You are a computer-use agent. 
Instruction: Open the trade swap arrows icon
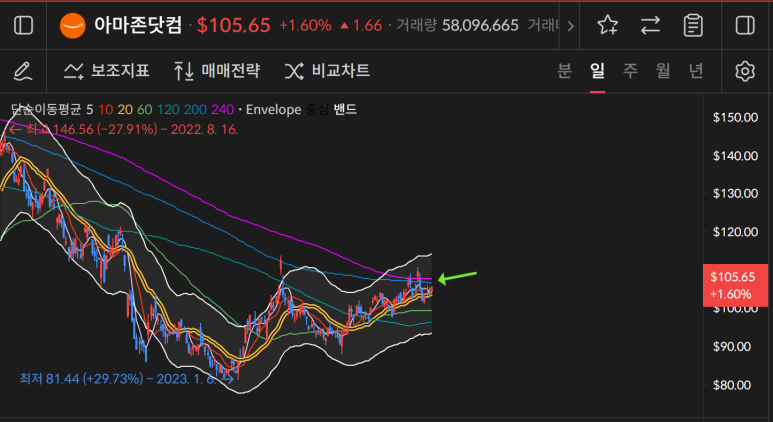(x=650, y=26)
